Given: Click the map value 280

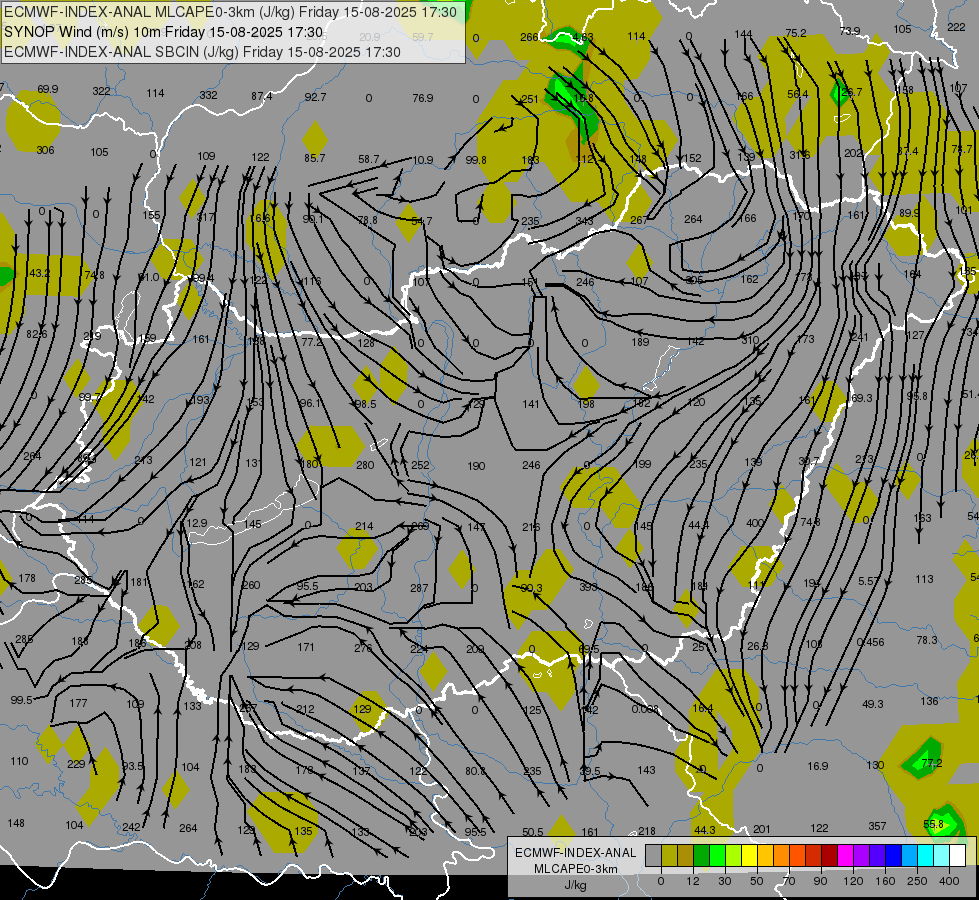Looking at the screenshot, I should point(365,465).
